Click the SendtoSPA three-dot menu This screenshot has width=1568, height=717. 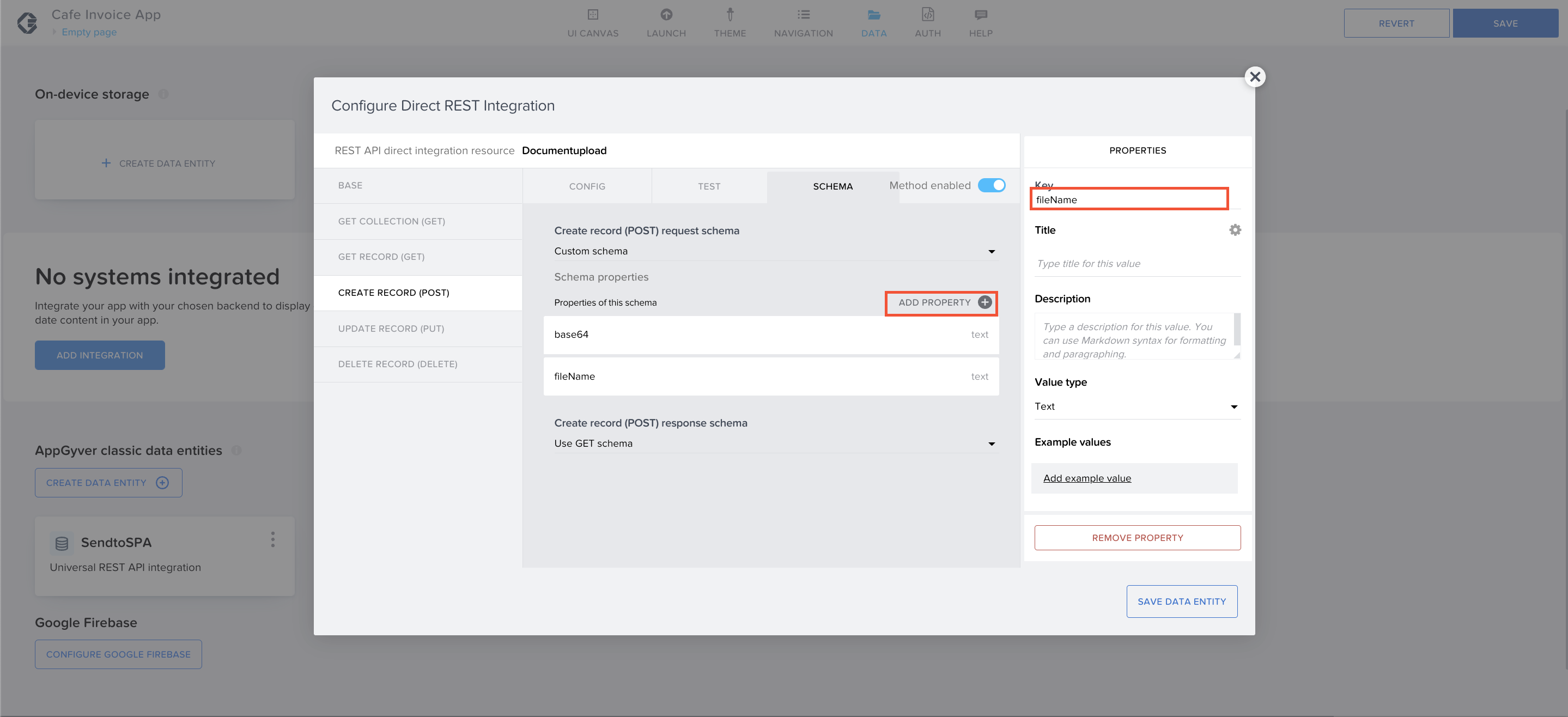click(273, 539)
